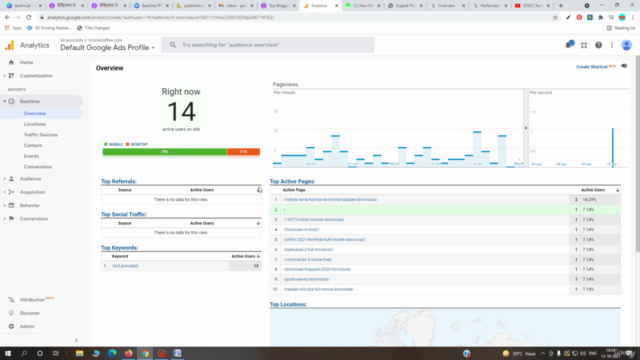Click the orange DESKTOP percentage bar

pyautogui.click(x=243, y=152)
